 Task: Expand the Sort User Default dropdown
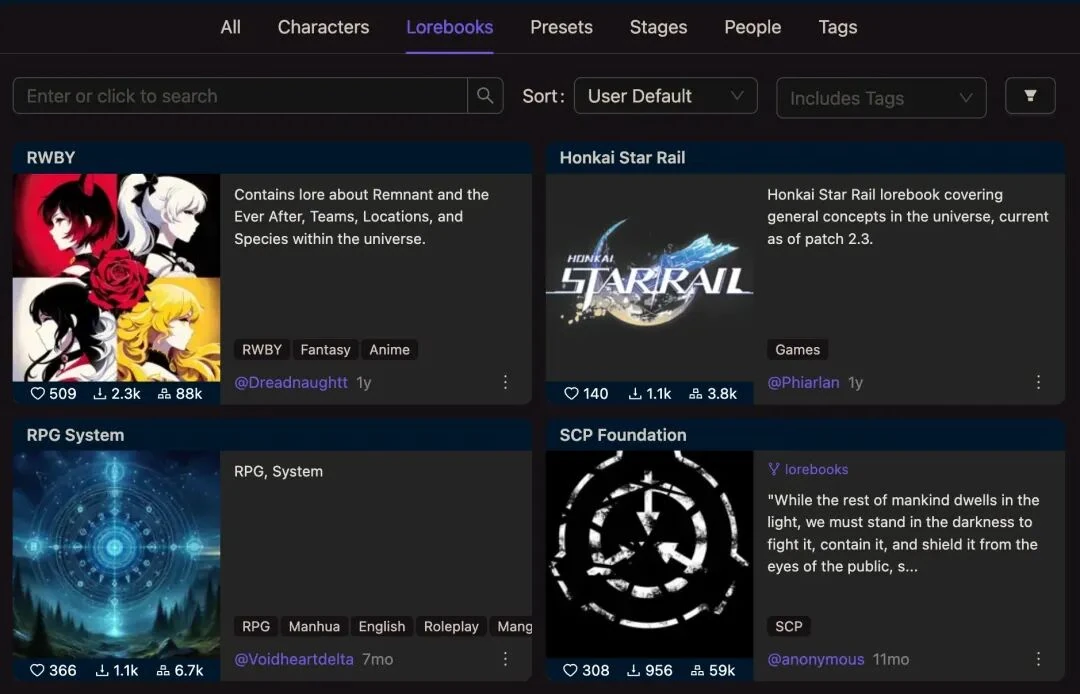665,96
